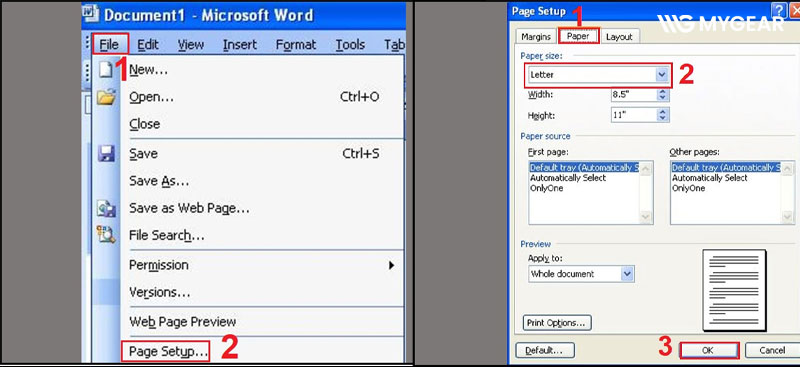Image resolution: width=800 pixels, height=367 pixels.
Task: Select Close in the File menu
Action: 144,124
